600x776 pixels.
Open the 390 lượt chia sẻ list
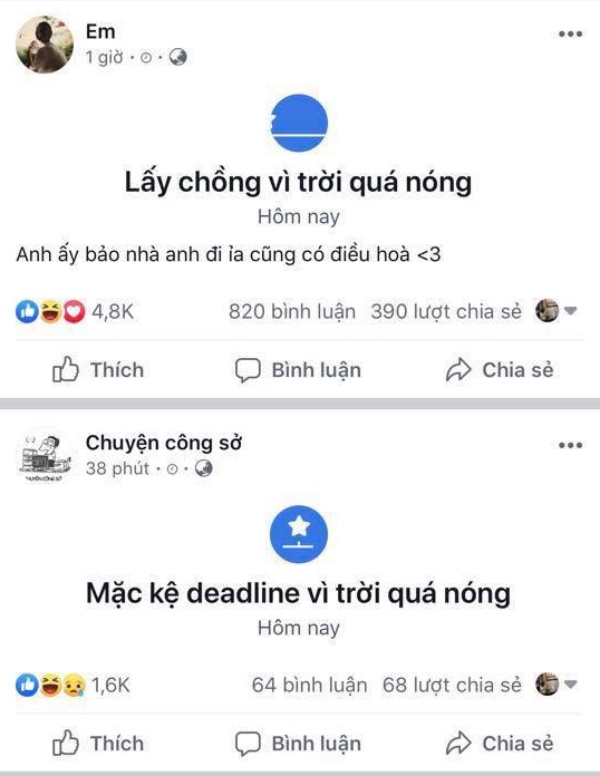click(446, 312)
